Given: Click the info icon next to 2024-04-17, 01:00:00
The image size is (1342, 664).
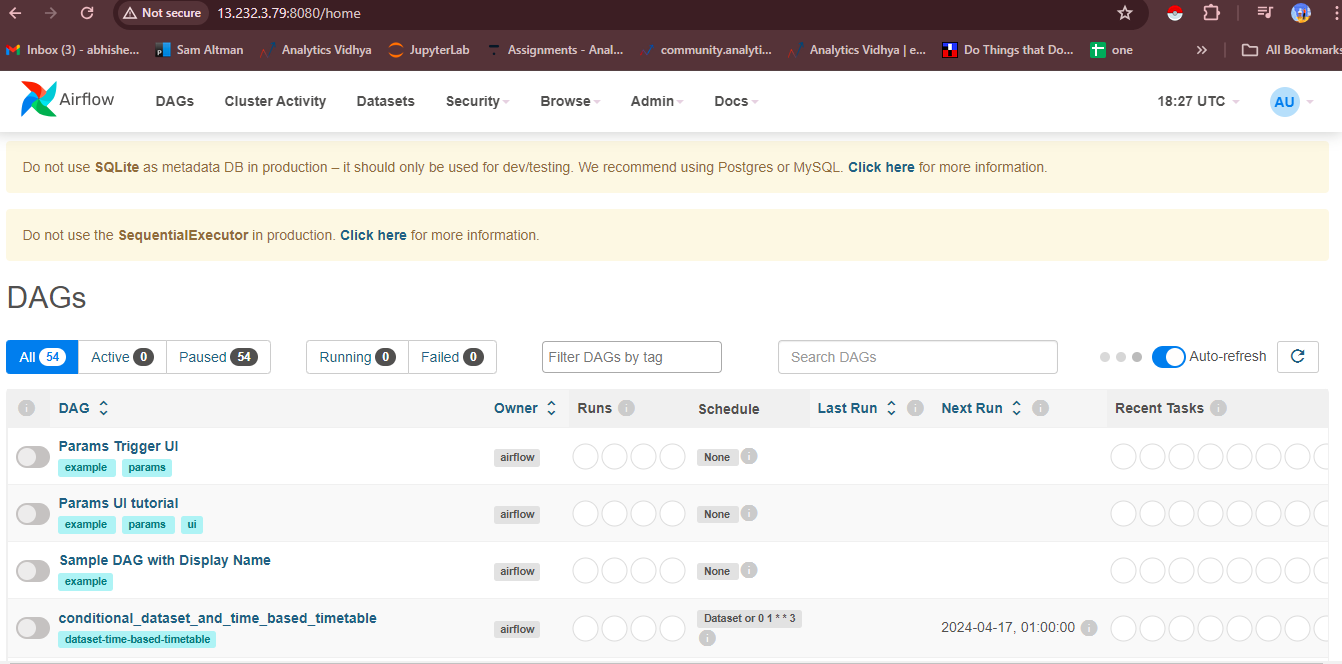Looking at the screenshot, I should (1089, 628).
